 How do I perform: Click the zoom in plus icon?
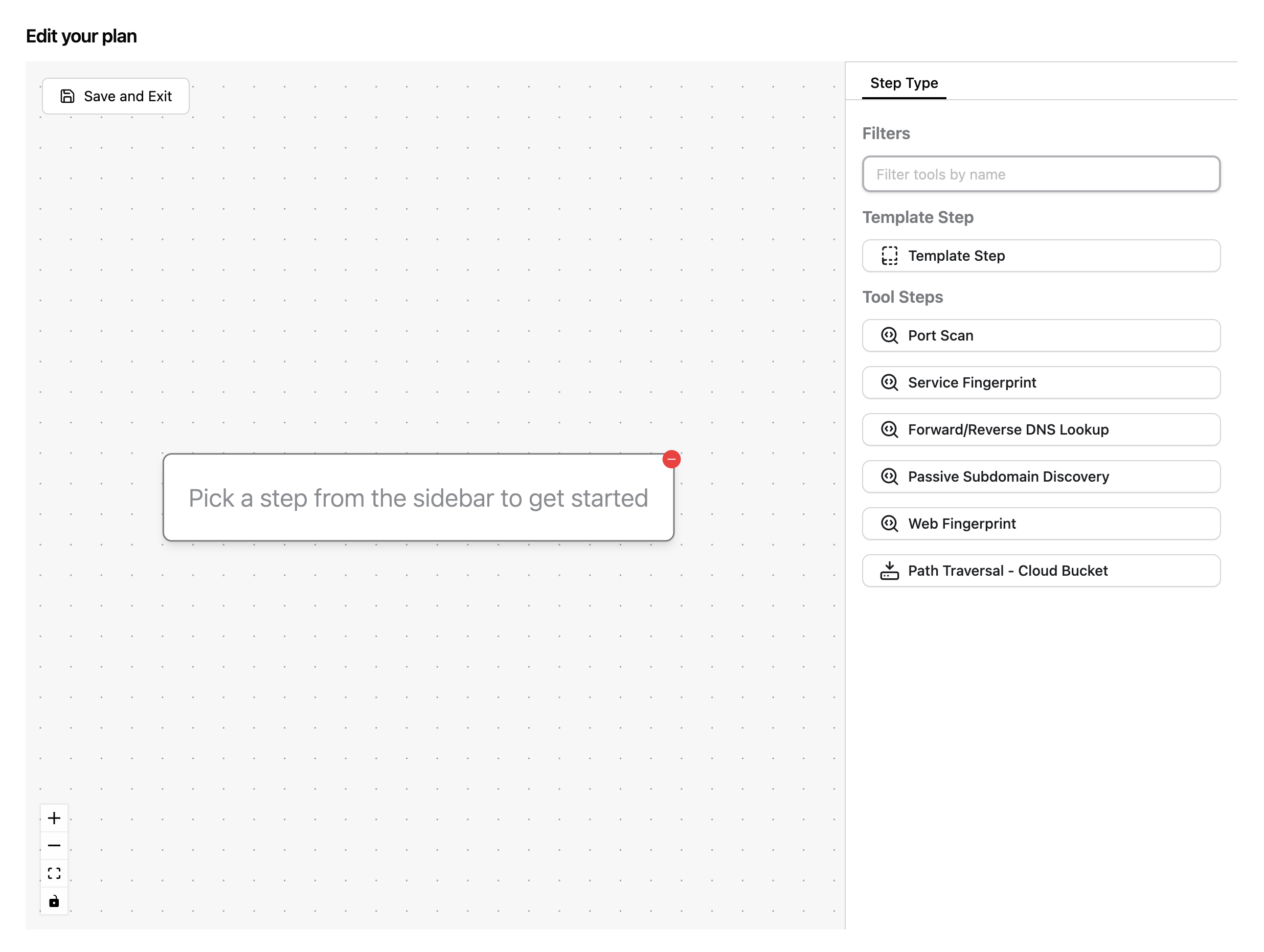point(54,818)
